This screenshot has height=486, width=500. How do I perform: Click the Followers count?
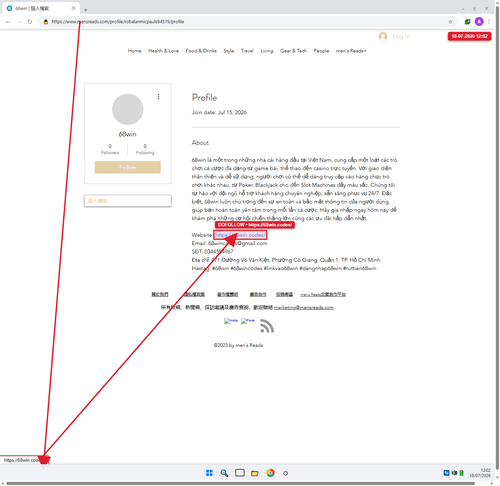coord(110,149)
